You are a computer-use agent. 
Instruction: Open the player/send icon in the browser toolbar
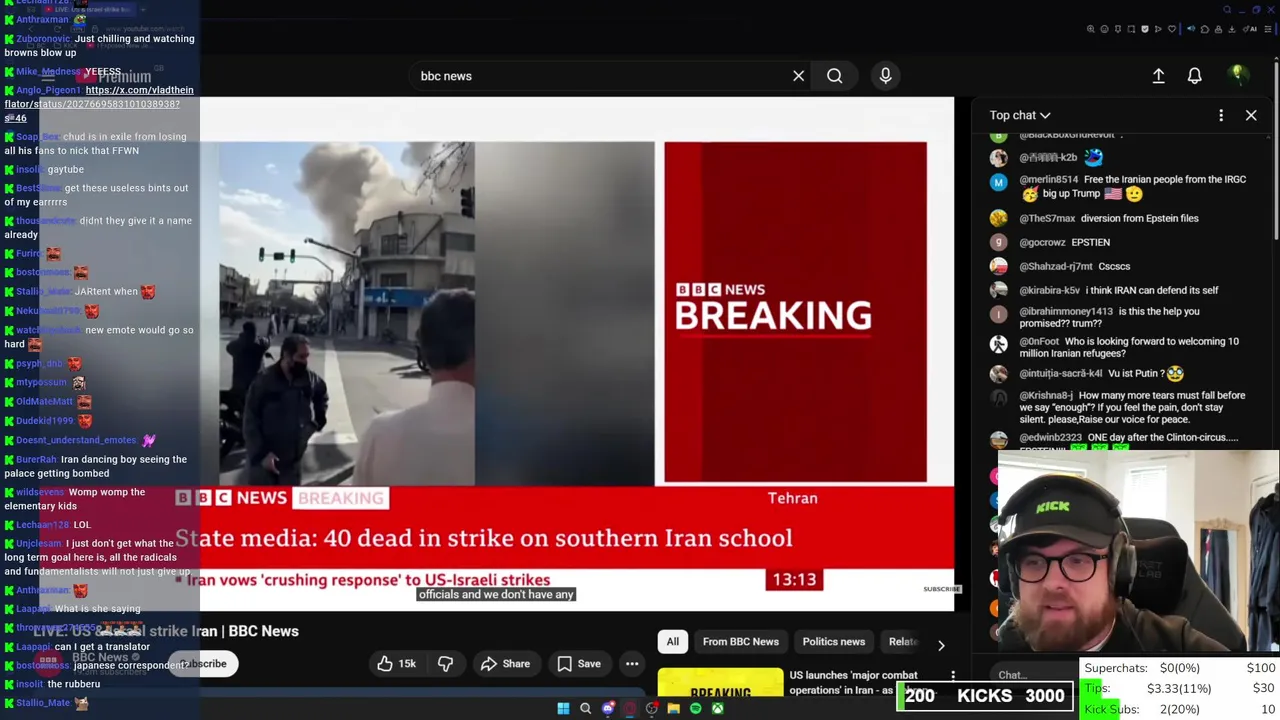[1158, 29]
